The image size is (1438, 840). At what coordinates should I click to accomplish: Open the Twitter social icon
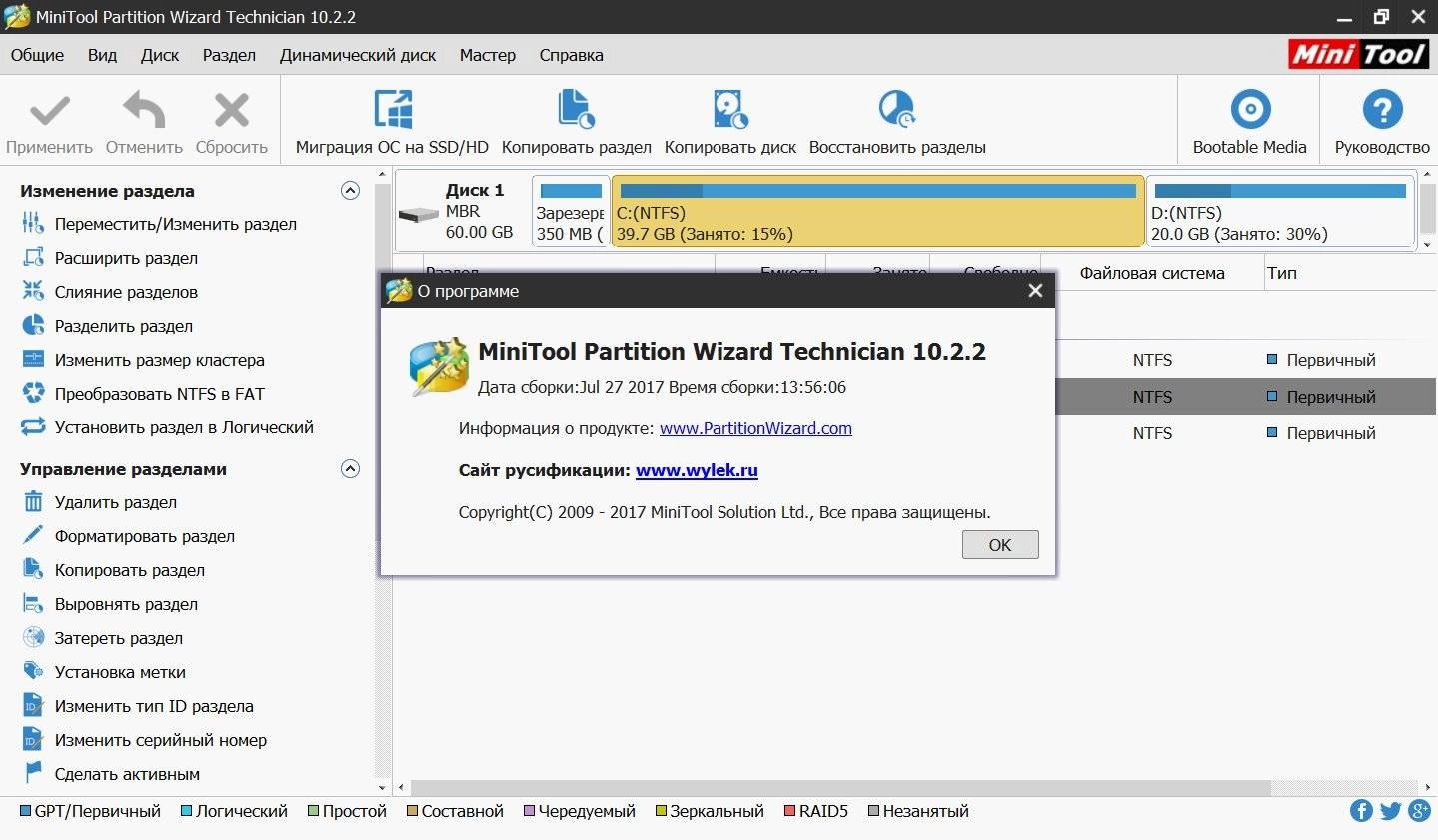click(x=1390, y=811)
